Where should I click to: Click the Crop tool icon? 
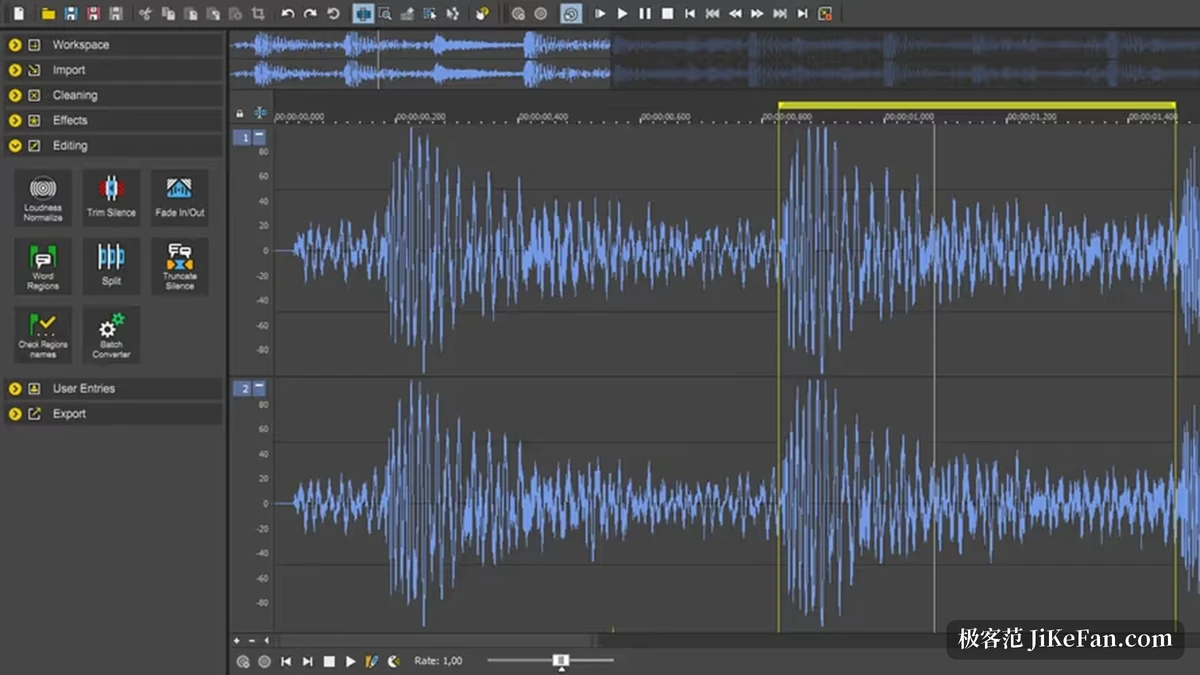259,14
